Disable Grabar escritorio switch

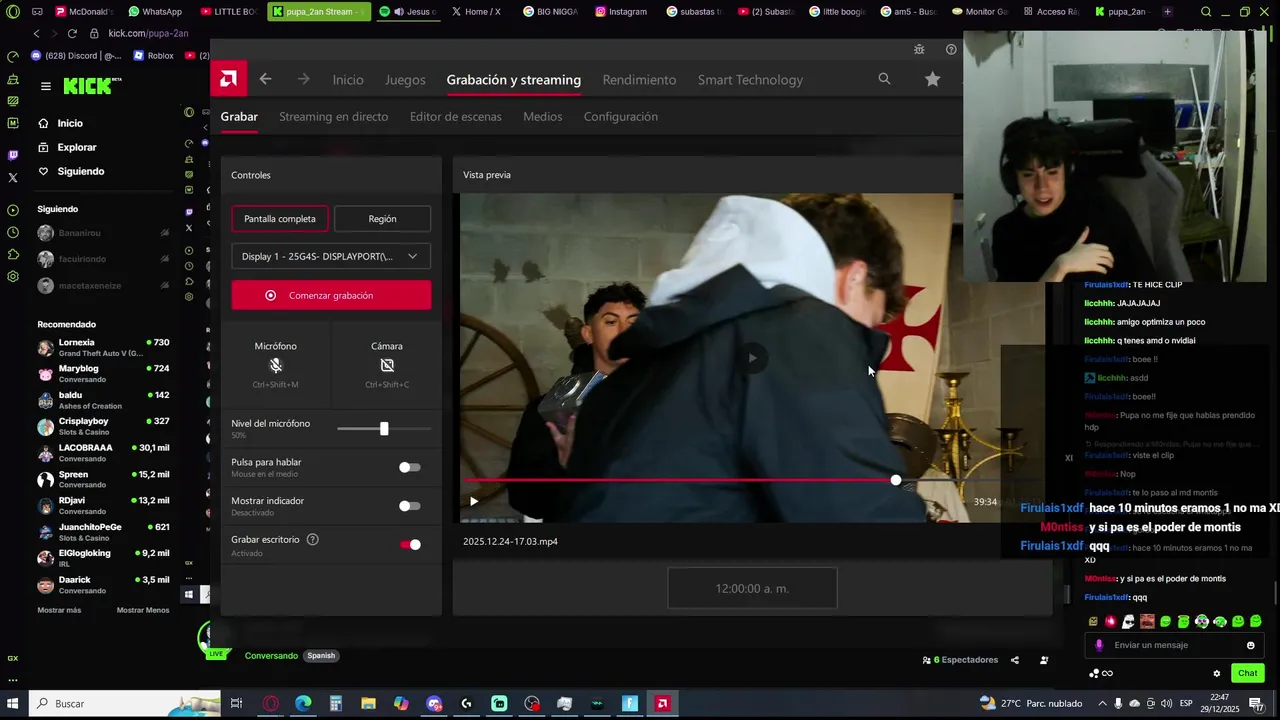point(410,544)
